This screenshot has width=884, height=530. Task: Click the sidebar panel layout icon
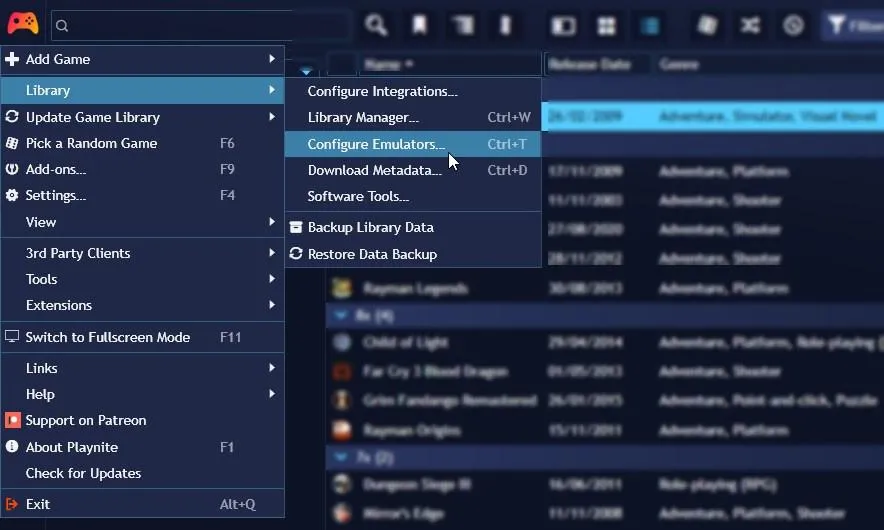pyautogui.click(x=563, y=26)
